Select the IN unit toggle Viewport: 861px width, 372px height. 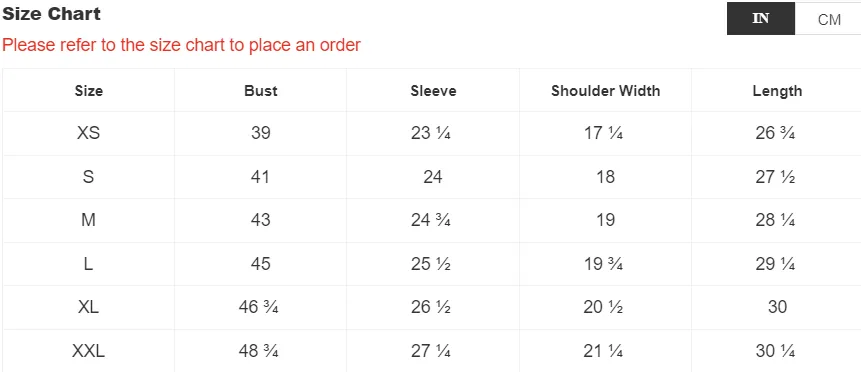coord(761,19)
